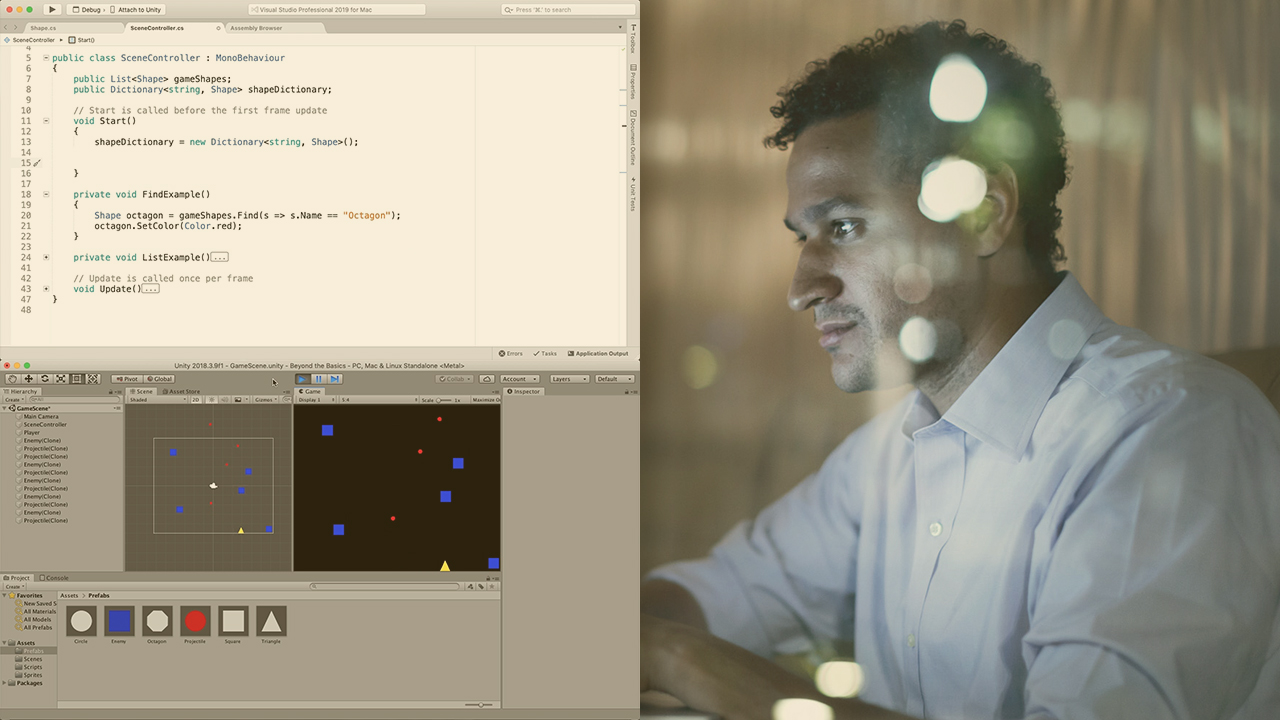Pause the running Unity game
Screen dimensions: 1280x720
318,379
